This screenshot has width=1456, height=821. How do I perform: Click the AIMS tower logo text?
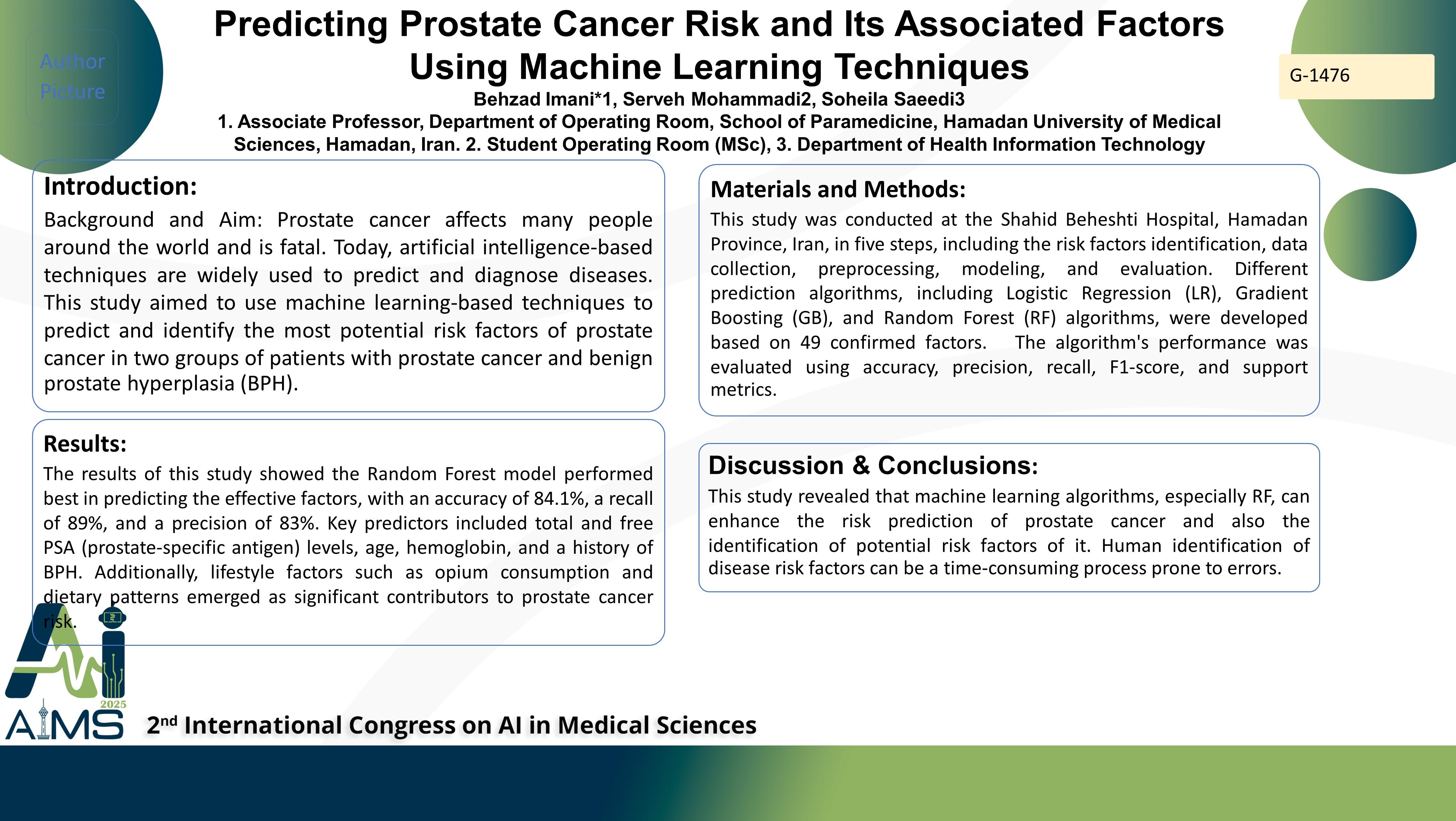pos(64,721)
